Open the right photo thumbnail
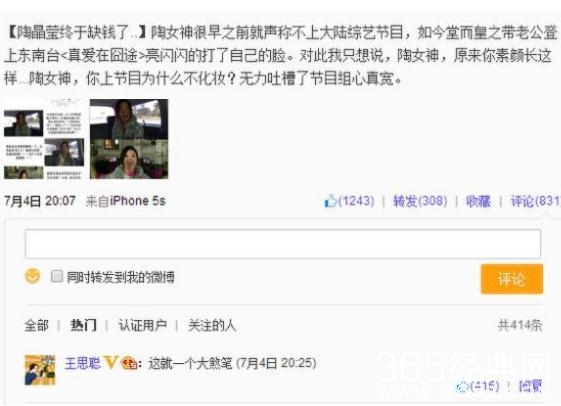The height and width of the screenshot is (406, 561). pos(129,139)
